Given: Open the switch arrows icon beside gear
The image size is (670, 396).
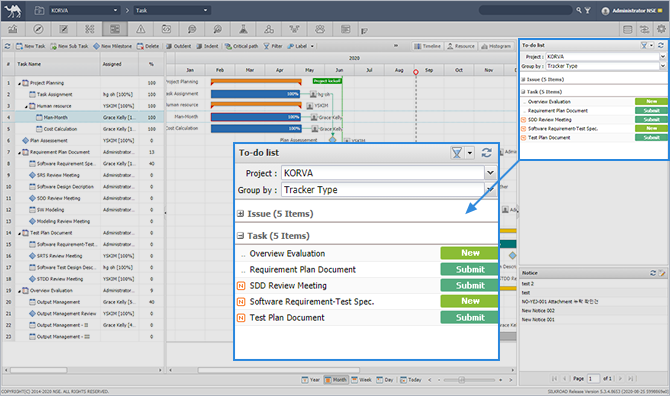Looking at the screenshot, I should click(x=644, y=29).
